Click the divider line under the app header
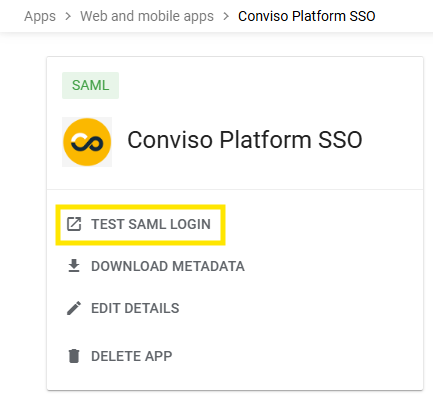This screenshot has height=400, width=433. pos(235,190)
